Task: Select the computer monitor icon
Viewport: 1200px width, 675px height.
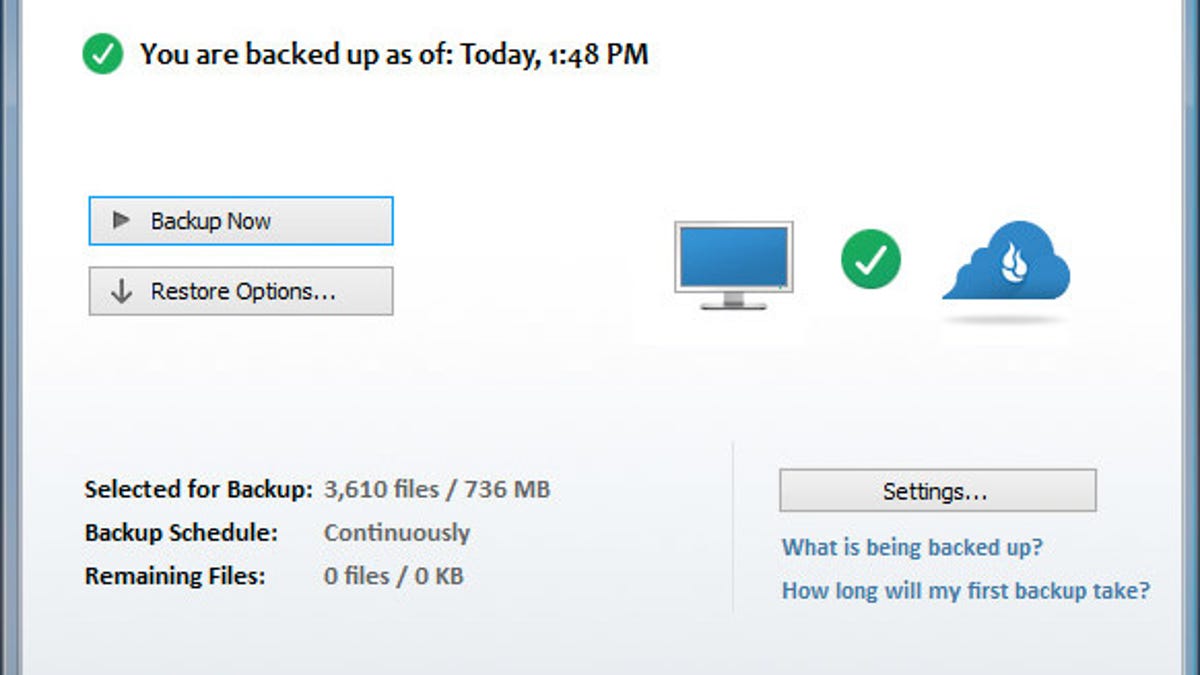Action: 734,264
